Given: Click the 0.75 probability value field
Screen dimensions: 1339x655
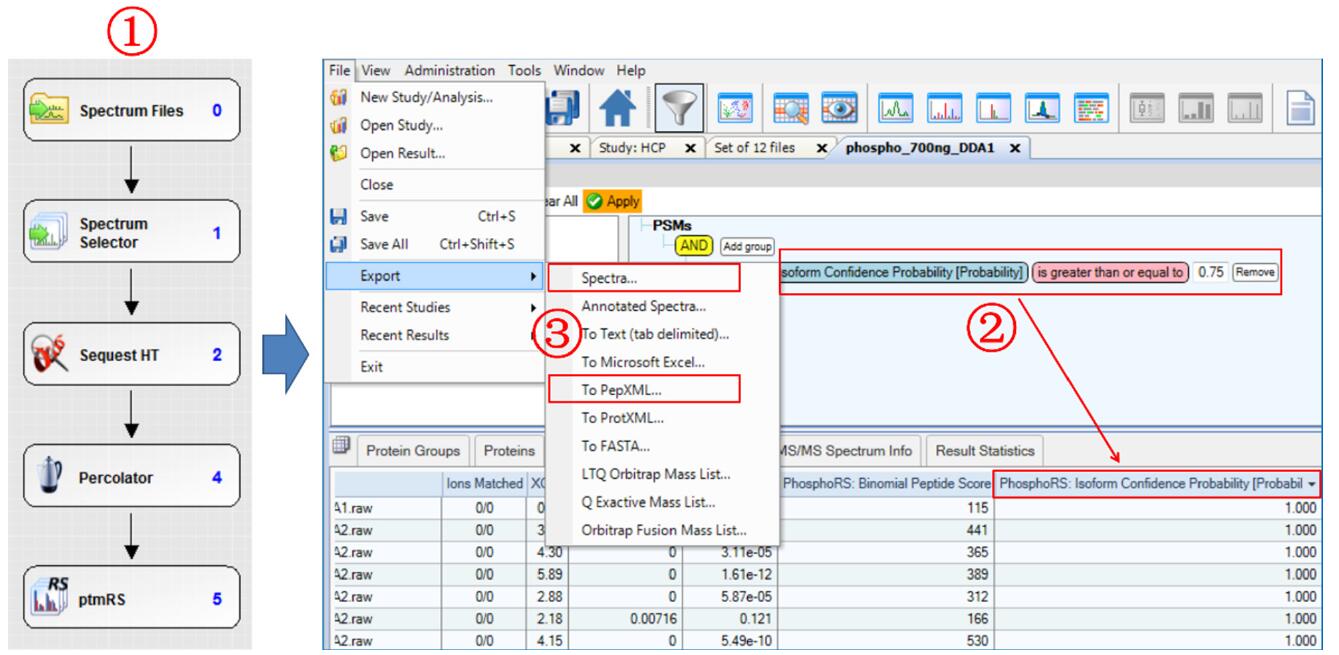Looking at the screenshot, I should pyautogui.click(x=1210, y=271).
